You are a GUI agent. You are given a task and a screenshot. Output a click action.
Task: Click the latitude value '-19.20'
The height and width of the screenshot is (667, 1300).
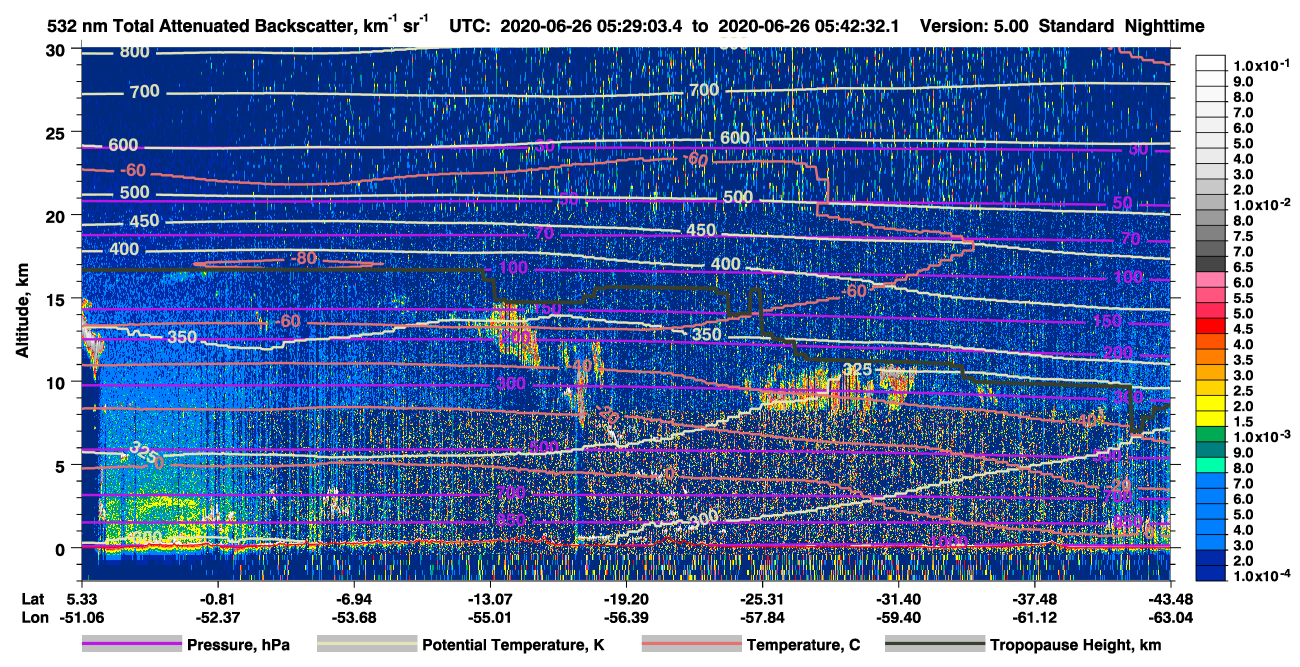tap(625, 598)
